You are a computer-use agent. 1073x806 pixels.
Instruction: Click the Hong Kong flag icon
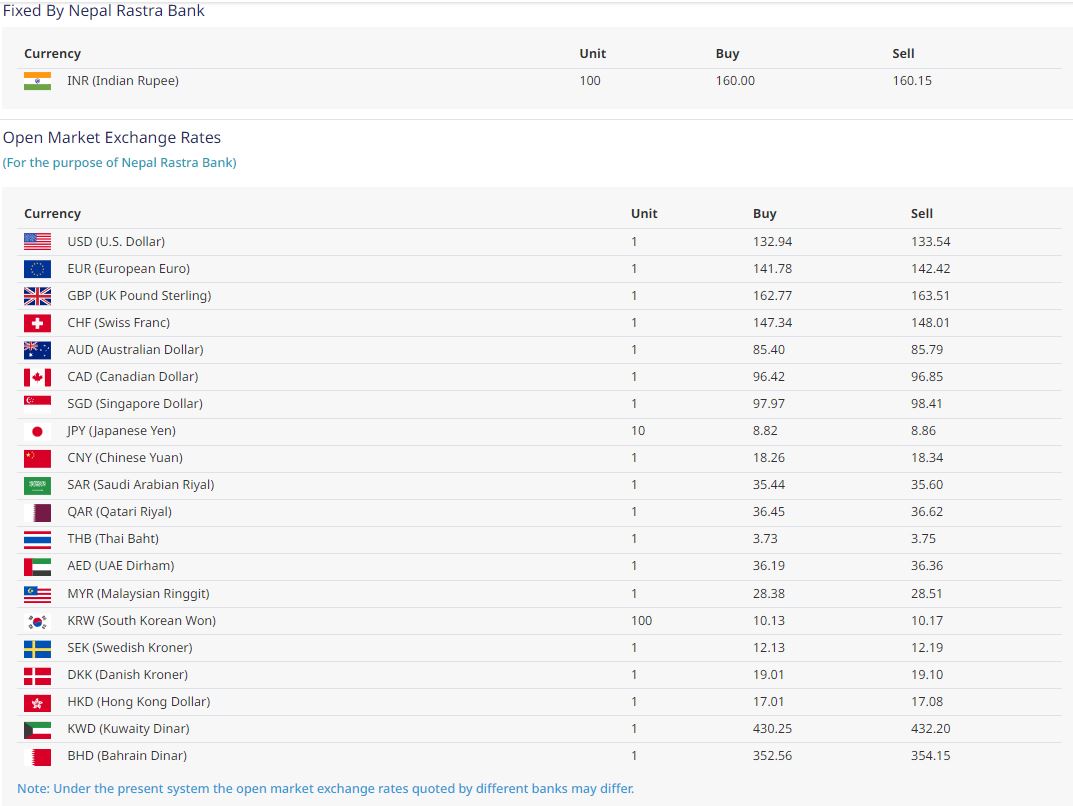[37, 702]
